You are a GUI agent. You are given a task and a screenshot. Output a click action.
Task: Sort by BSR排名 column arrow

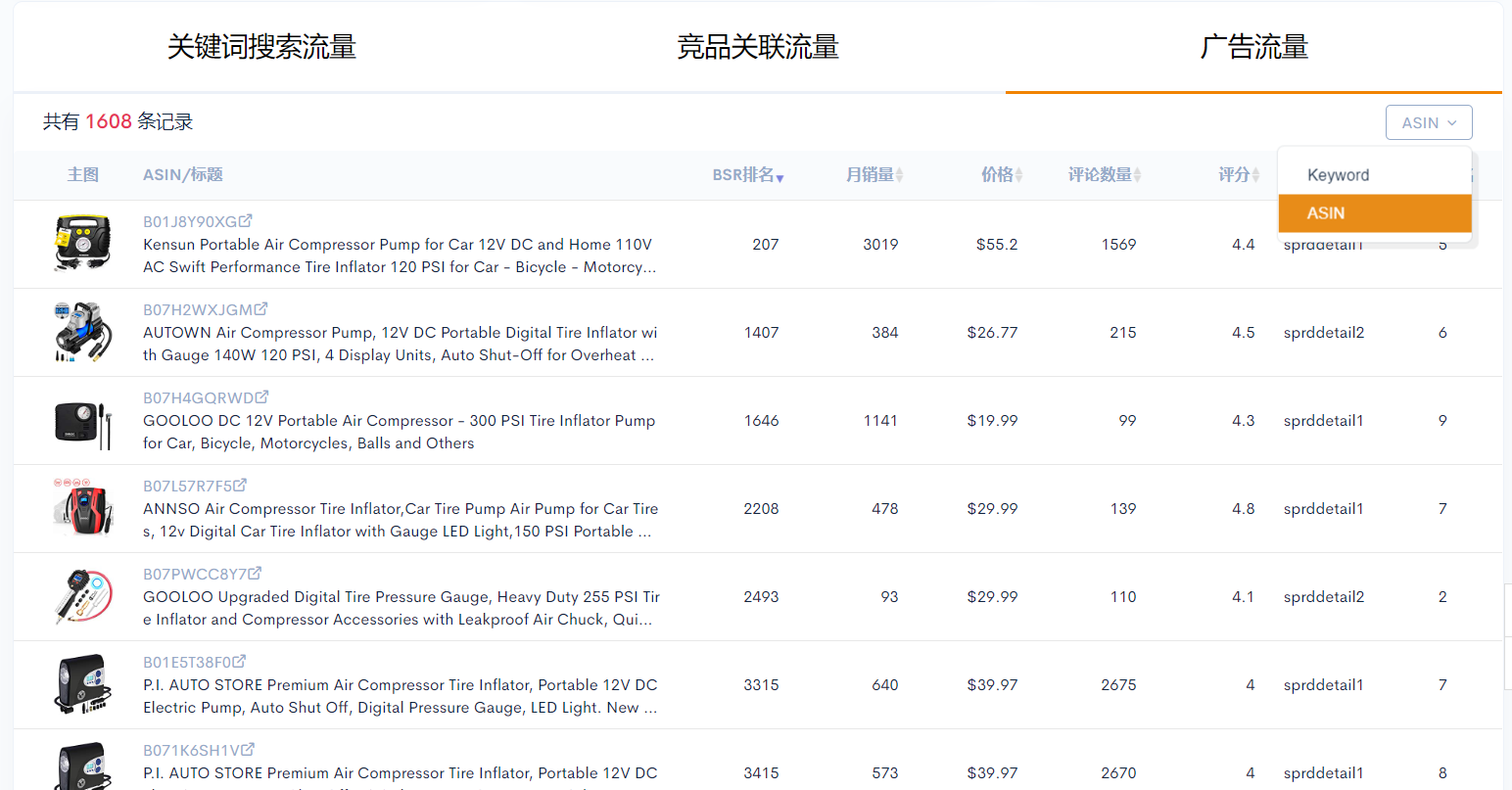coord(780,177)
